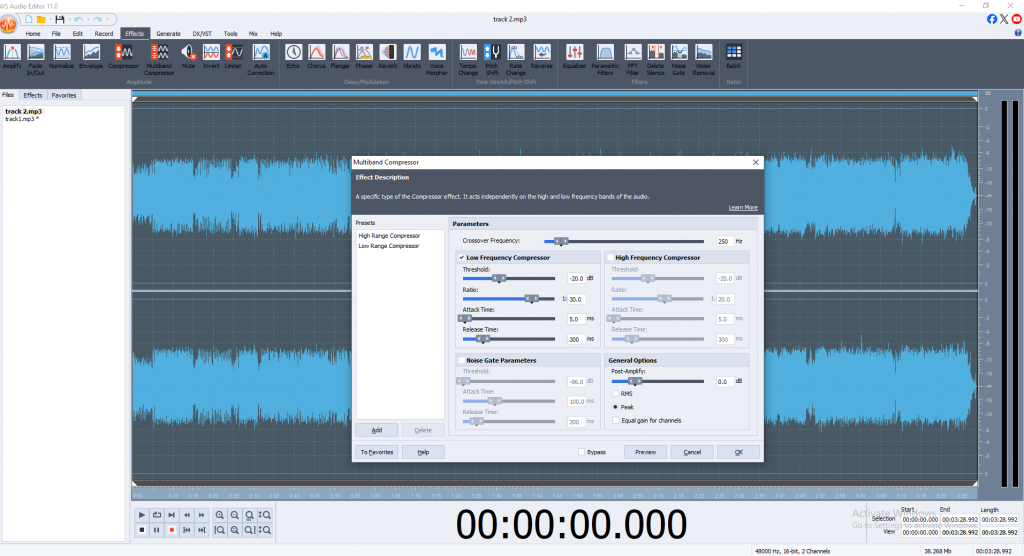Open the Batch processing icon
Screen dimensions: 1024x556
pyautogui.click(x=733, y=54)
